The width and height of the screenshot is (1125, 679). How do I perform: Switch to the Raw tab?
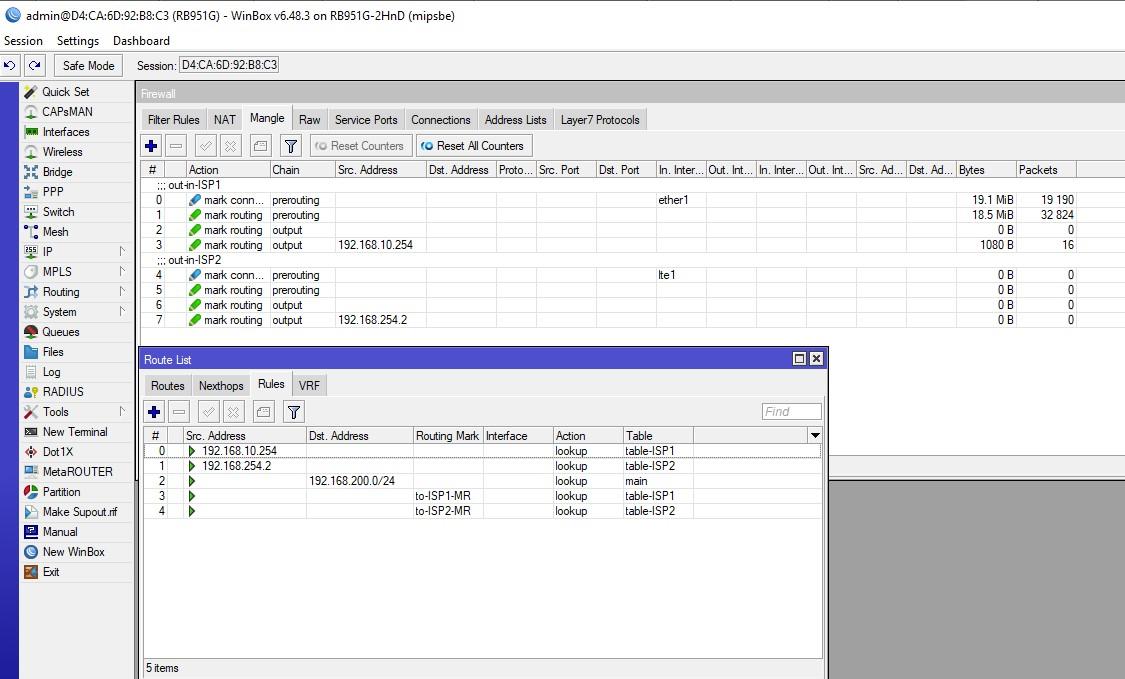(x=310, y=120)
